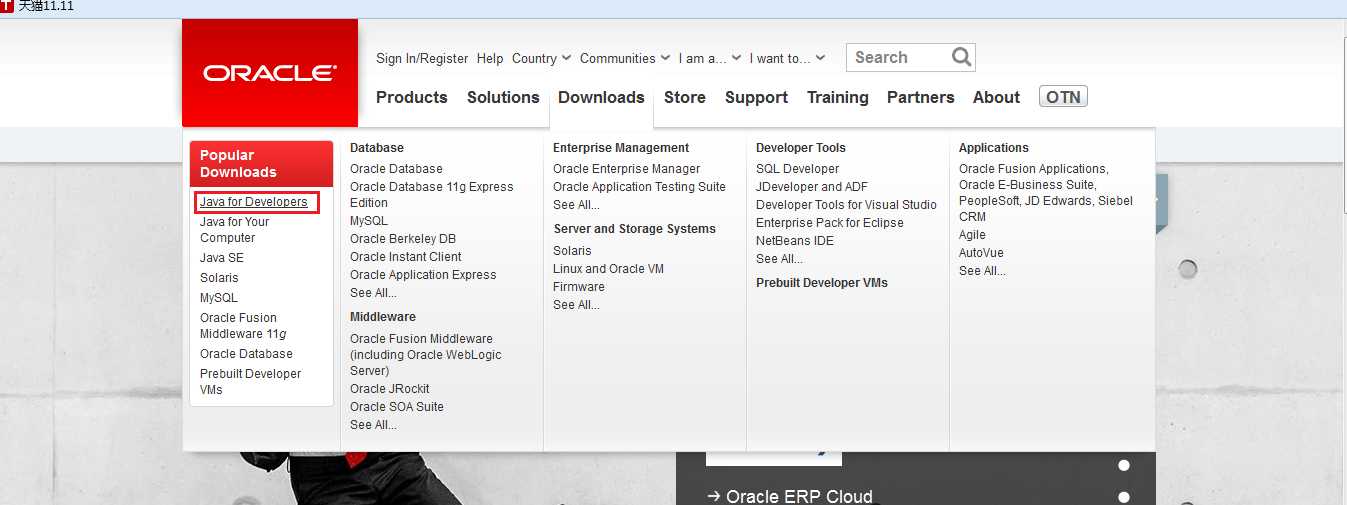The width and height of the screenshot is (1347, 505).
Task: Open Developer Tools for Visual Studio
Action: [846, 205]
